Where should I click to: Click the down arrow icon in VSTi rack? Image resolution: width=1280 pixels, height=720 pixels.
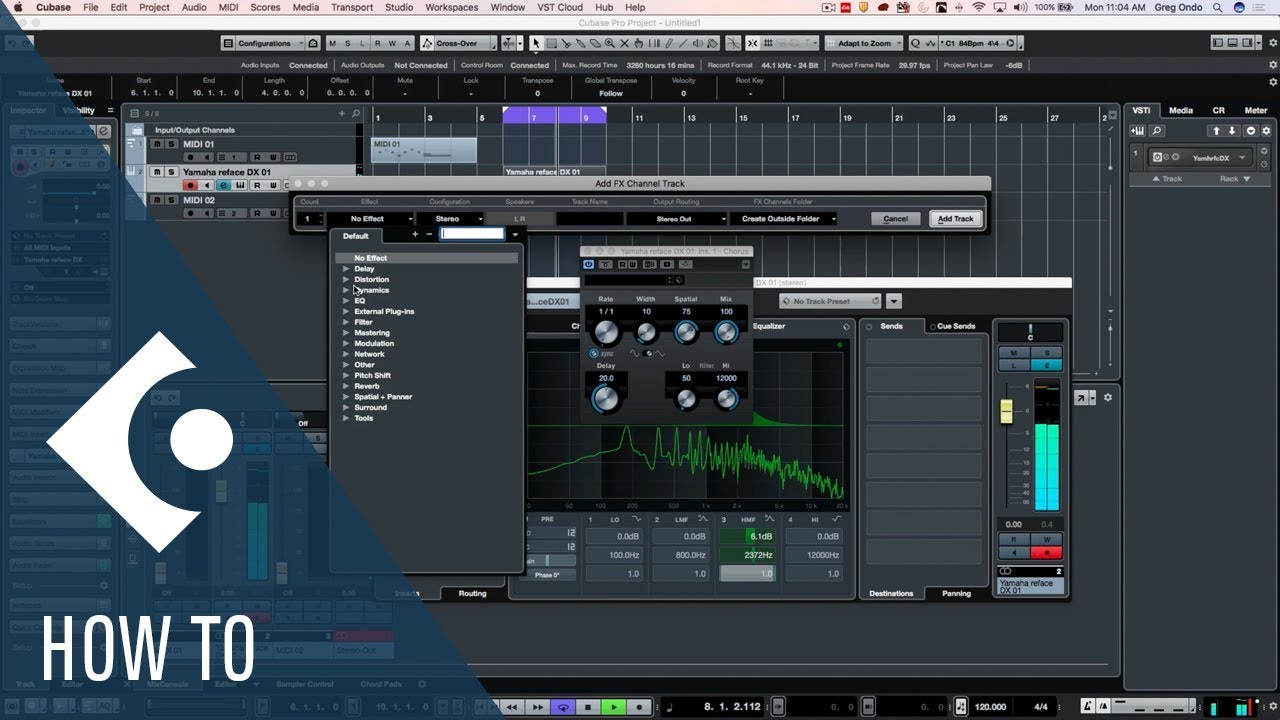1232,131
